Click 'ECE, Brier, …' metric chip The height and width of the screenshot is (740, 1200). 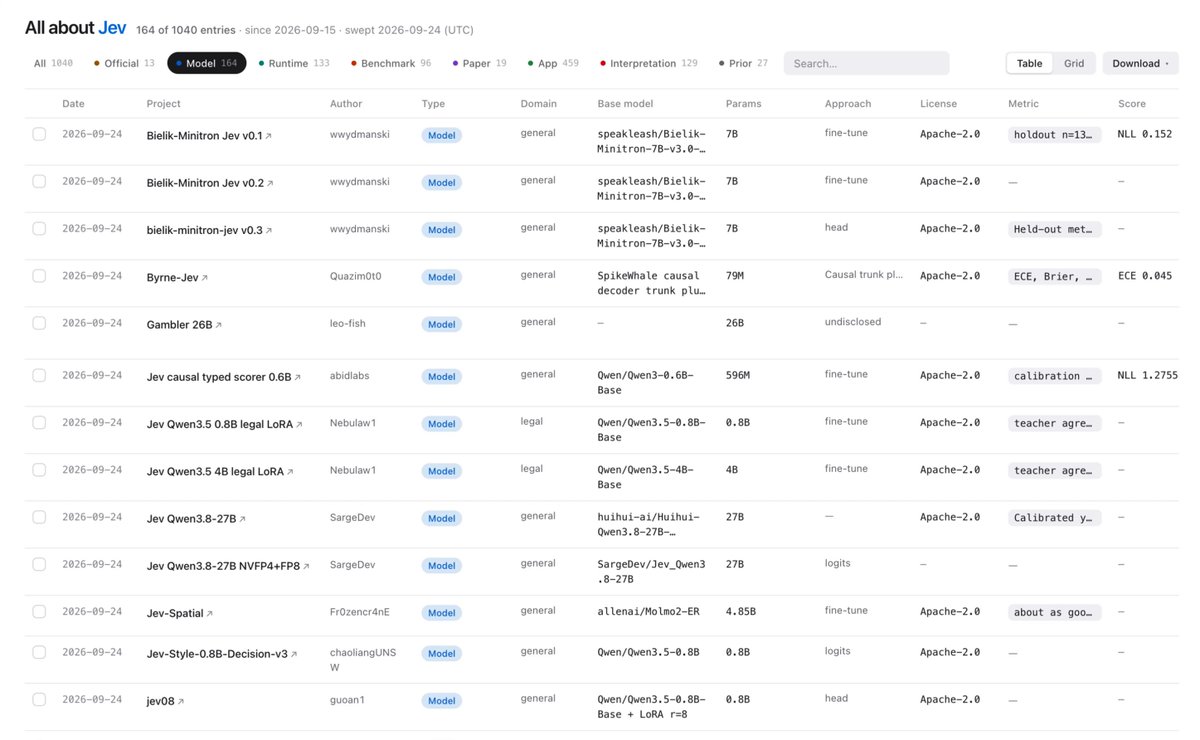tap(1055, 276)
